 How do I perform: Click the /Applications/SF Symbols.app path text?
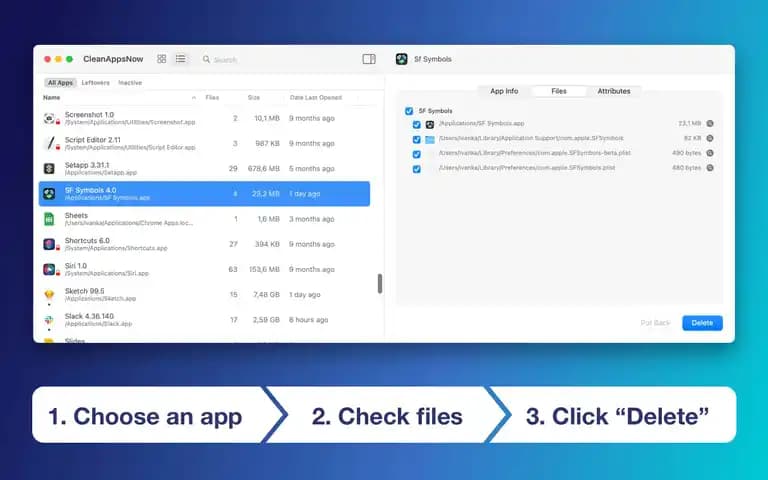[x=481, y=123]
